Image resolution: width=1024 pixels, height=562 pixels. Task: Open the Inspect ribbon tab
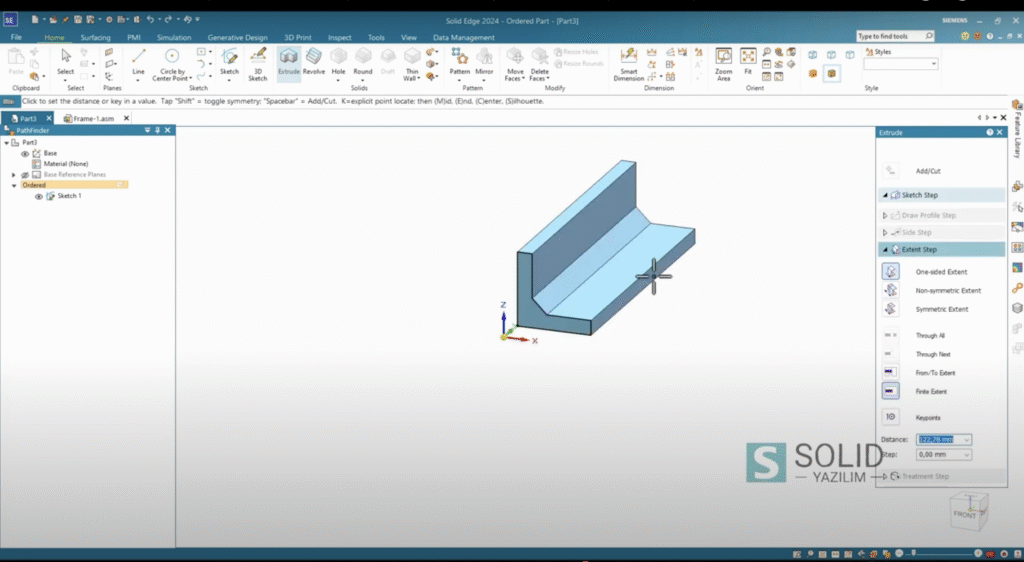coord(340,37)
